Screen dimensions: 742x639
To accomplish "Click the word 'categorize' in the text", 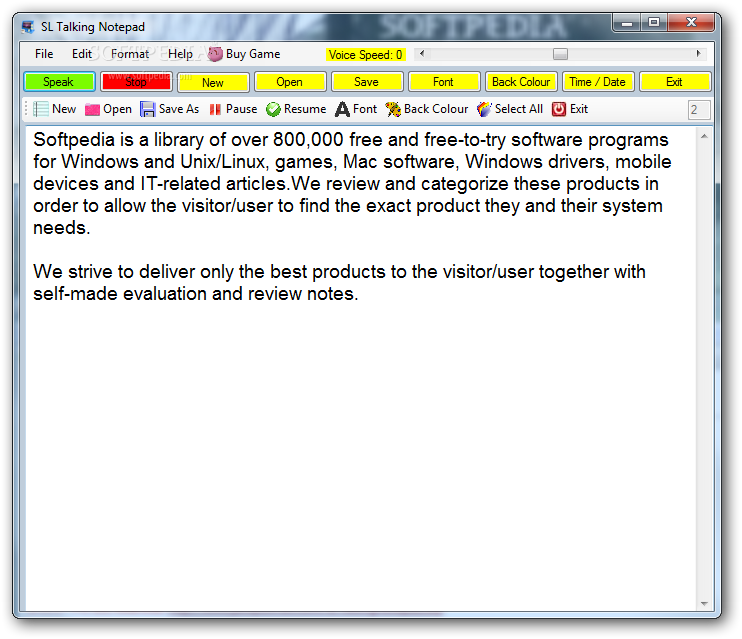I will click(465, 184).
